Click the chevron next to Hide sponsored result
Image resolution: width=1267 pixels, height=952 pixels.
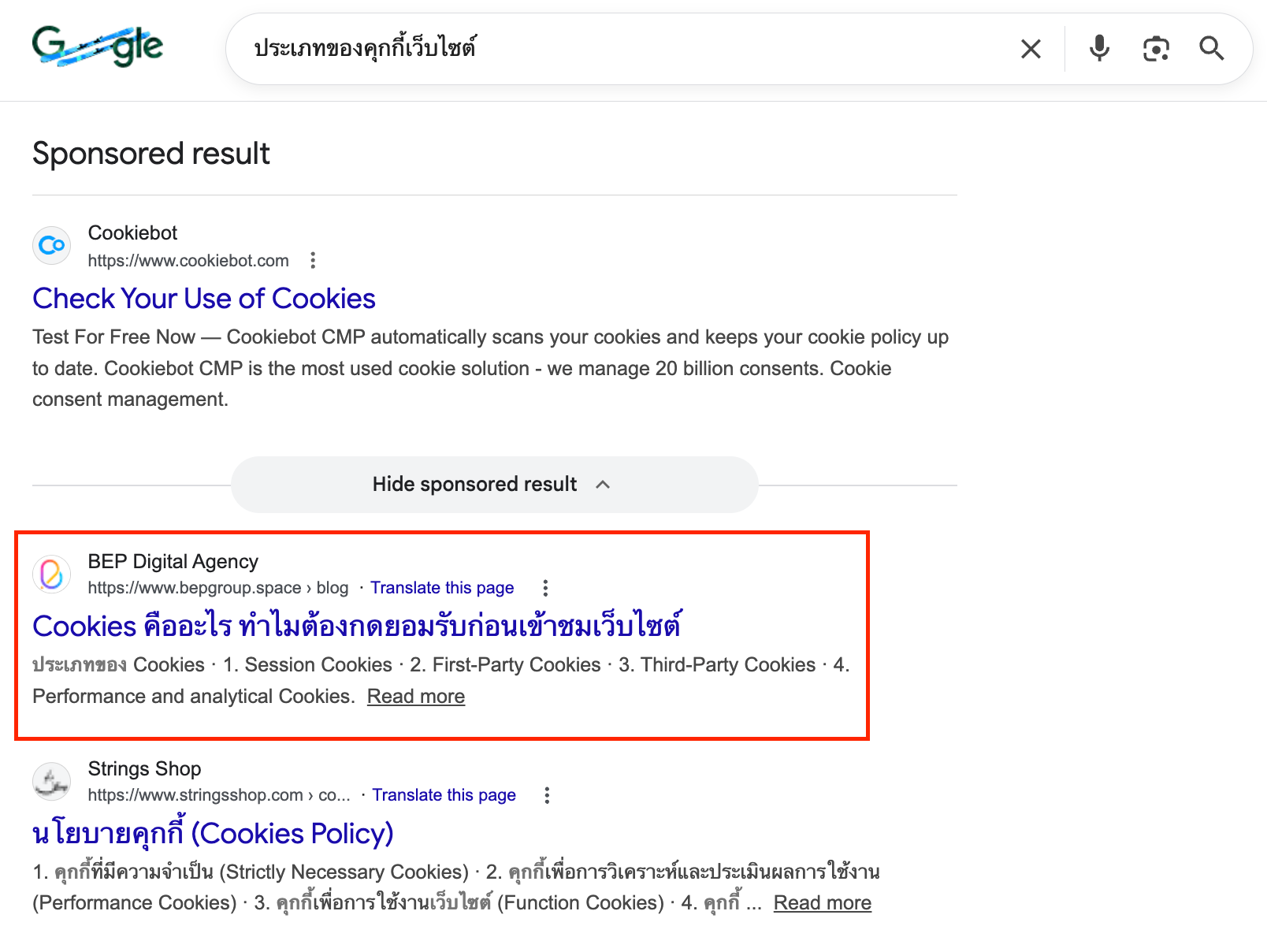(603, 485)
